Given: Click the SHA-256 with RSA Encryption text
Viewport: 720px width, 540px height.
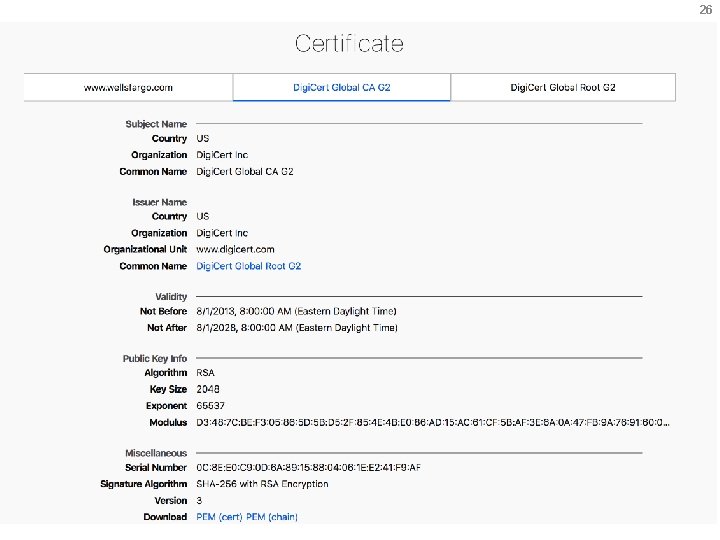Looking at the screenshot, I should (x=262, y=484).
